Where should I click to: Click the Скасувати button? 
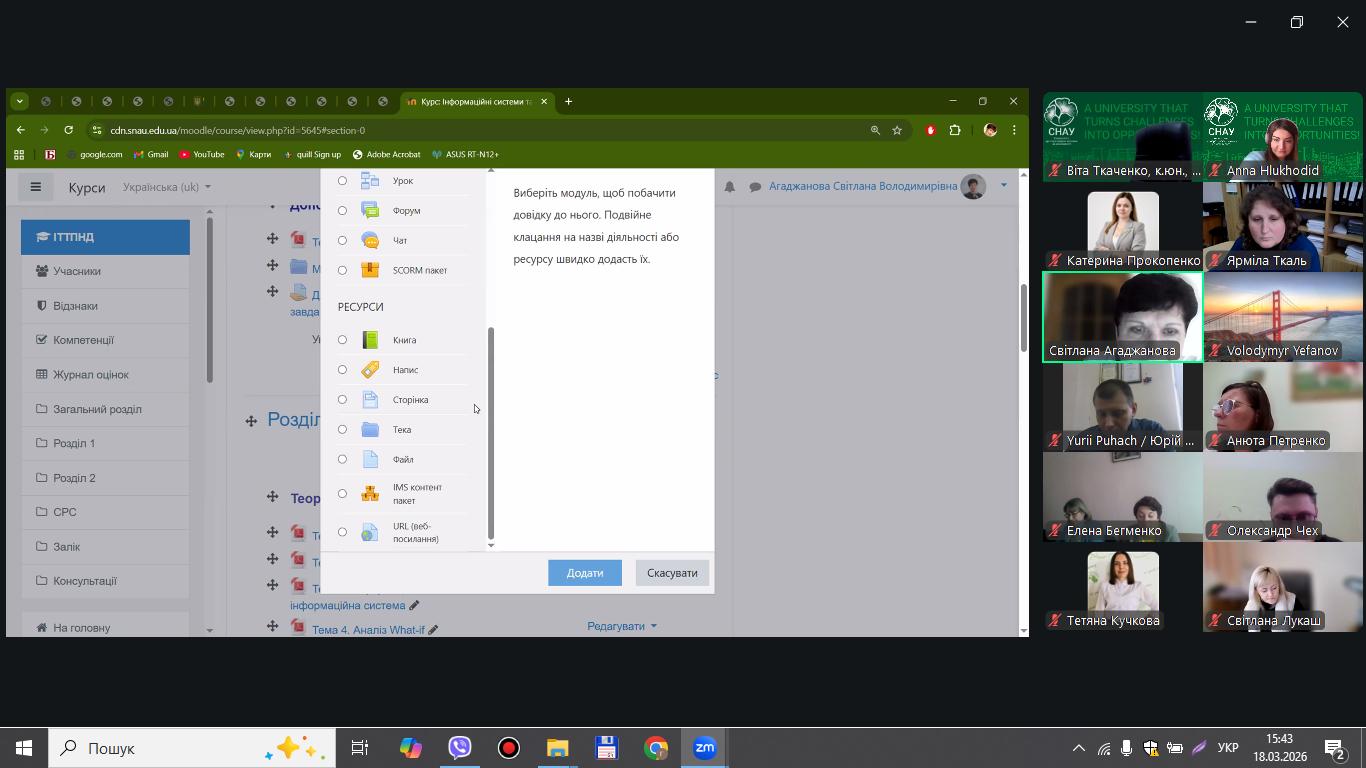tap(672, 573)
